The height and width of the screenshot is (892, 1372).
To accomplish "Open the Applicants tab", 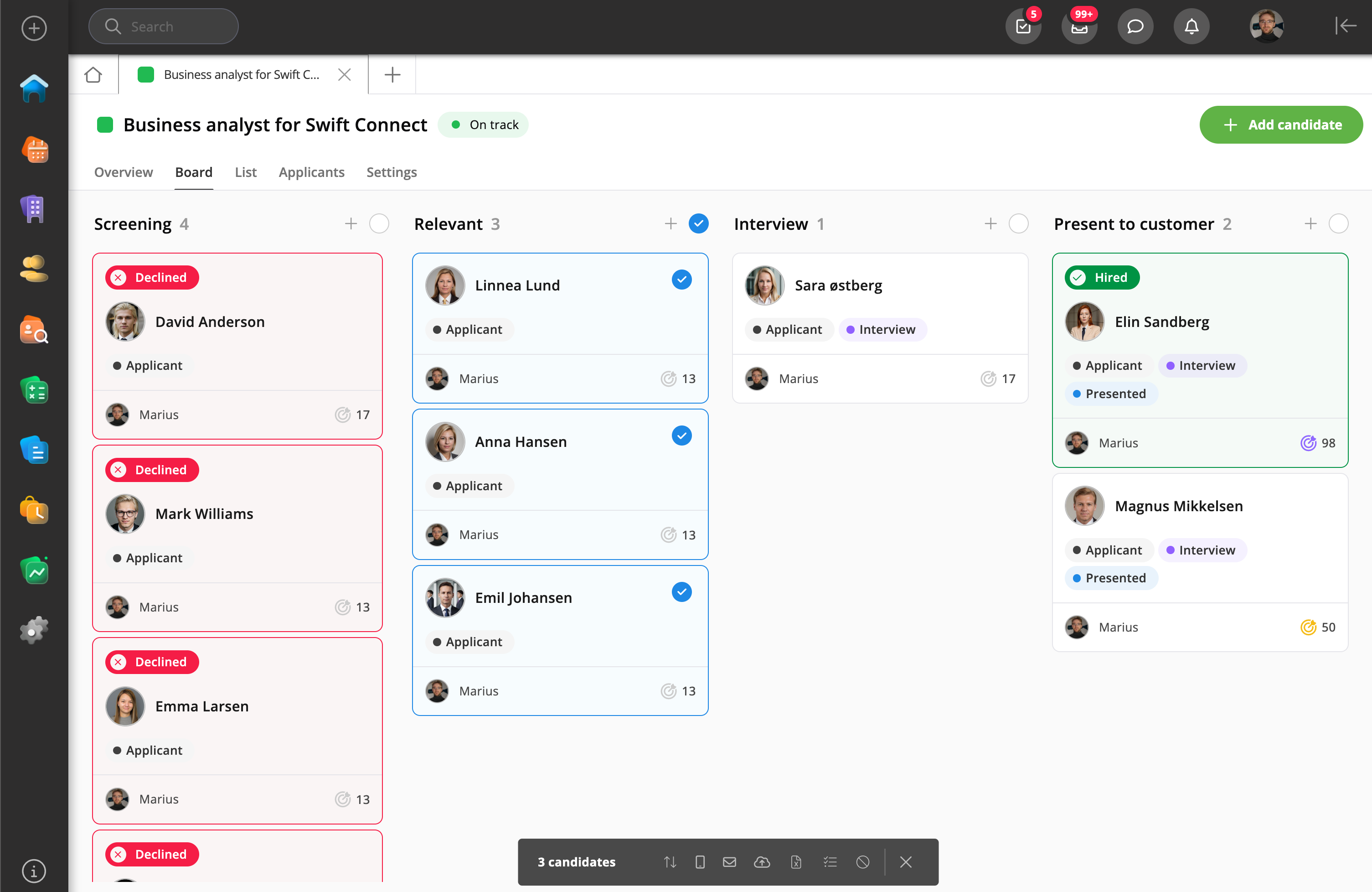I will tap(311, 172).
